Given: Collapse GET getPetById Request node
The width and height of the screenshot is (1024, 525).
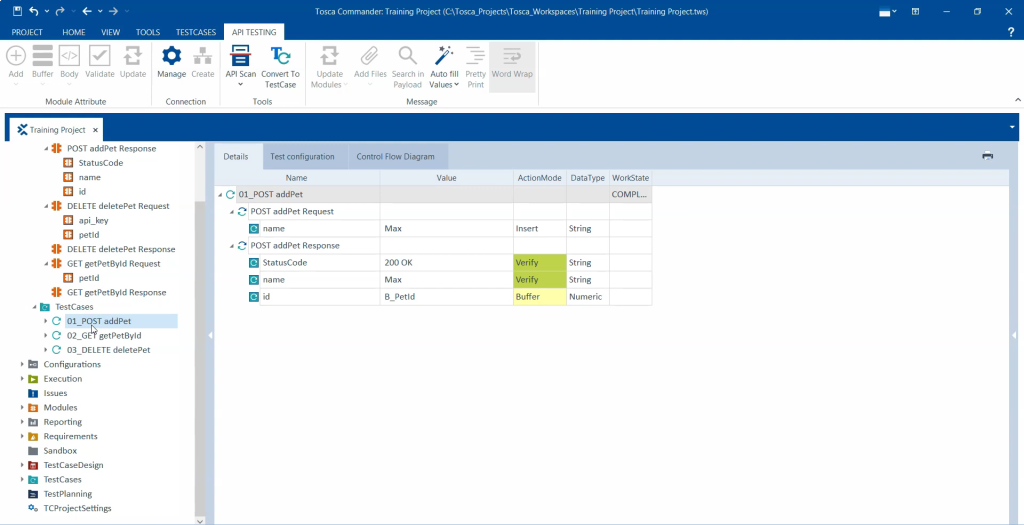Looking at the screenshot, I should [x=46, y=264].
